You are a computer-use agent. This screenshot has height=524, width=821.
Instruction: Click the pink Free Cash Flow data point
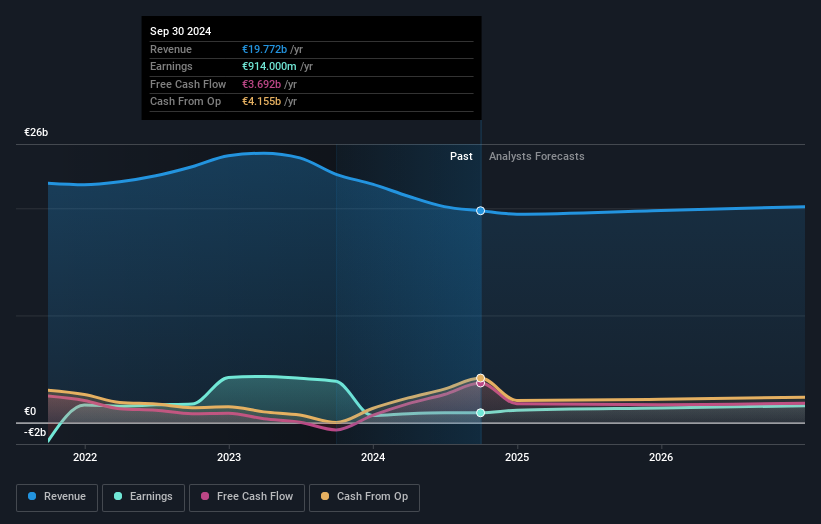coord(480,384)
